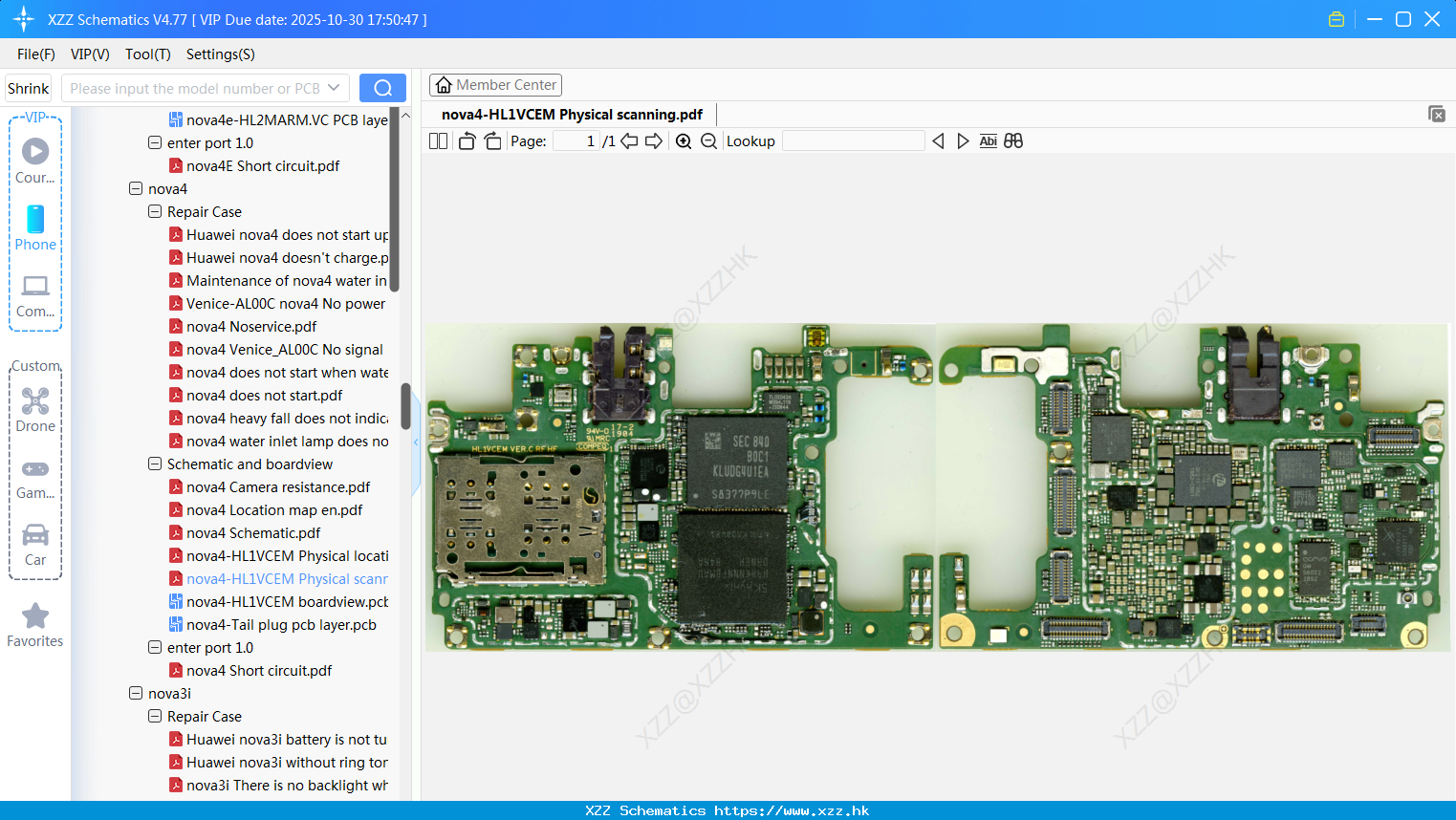Go to previous page arrow

coord(629,140)
